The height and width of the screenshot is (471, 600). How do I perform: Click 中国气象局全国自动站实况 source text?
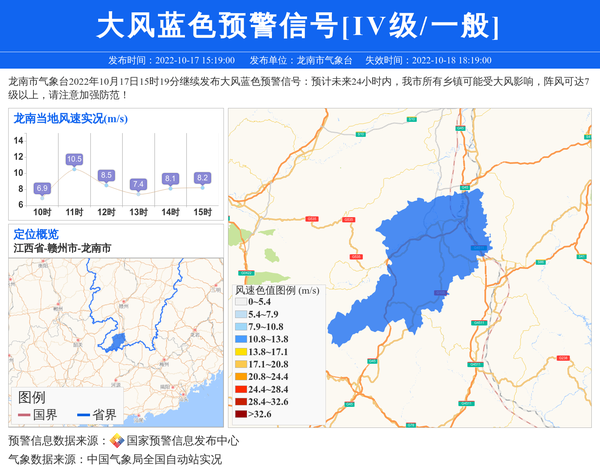point(154,459)
